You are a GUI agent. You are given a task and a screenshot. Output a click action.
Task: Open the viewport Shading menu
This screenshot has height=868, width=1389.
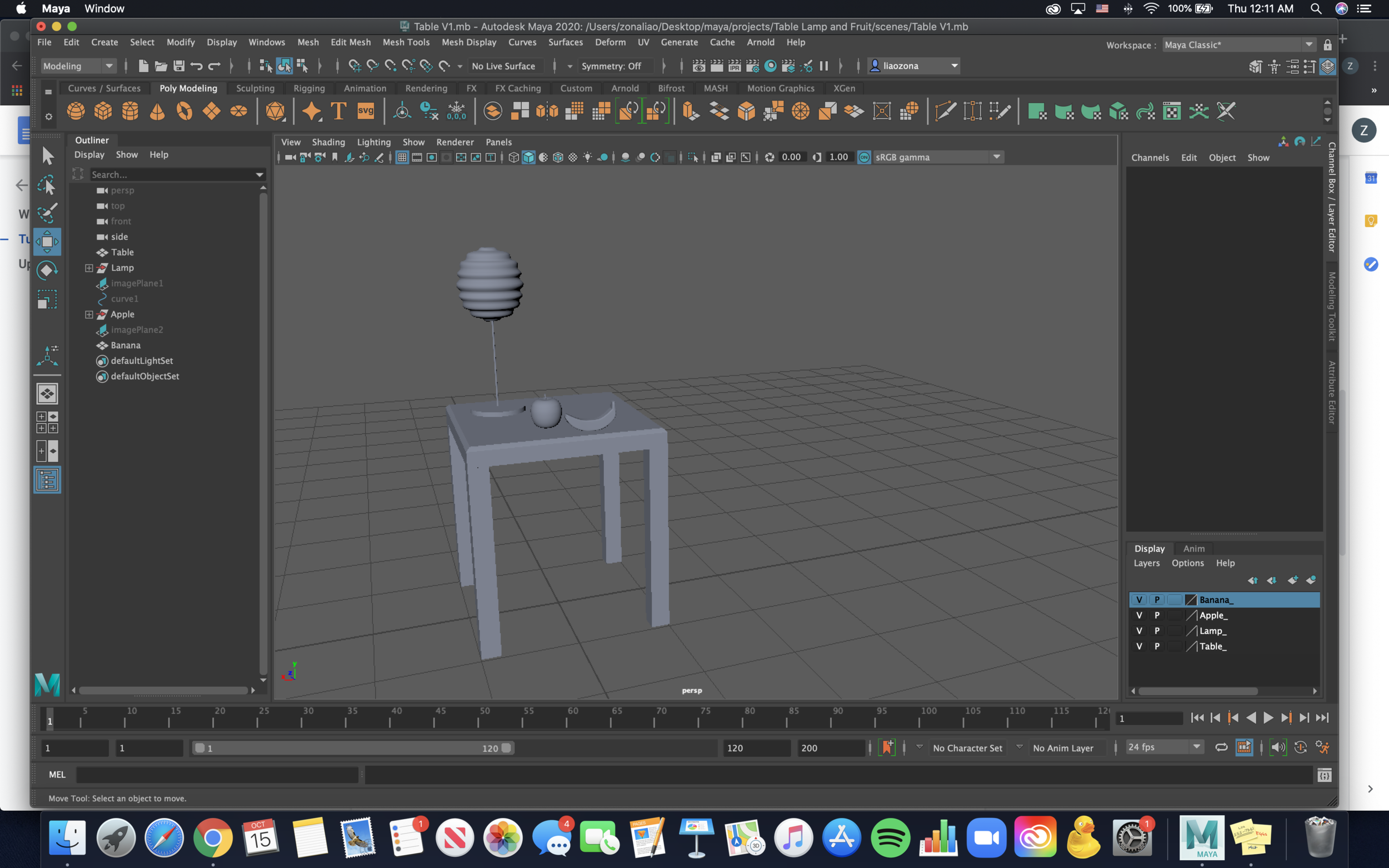pyautogui.click(x=328, y=142)
